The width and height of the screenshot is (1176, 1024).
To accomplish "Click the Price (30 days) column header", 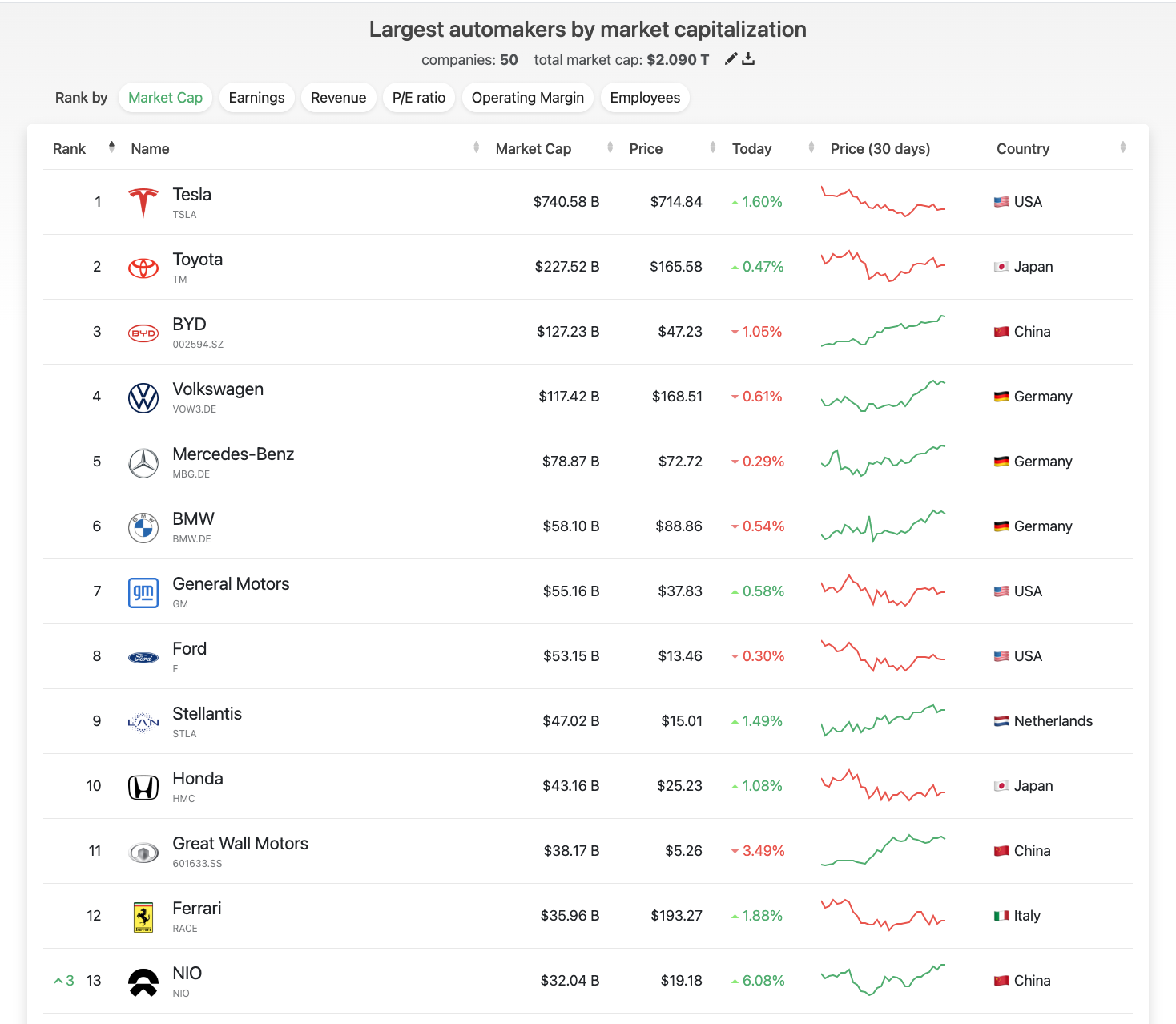I will 880,149.
